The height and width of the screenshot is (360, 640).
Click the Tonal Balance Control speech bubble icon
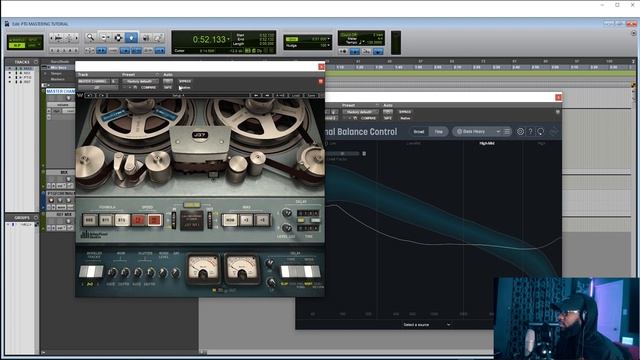click(540, 131)
